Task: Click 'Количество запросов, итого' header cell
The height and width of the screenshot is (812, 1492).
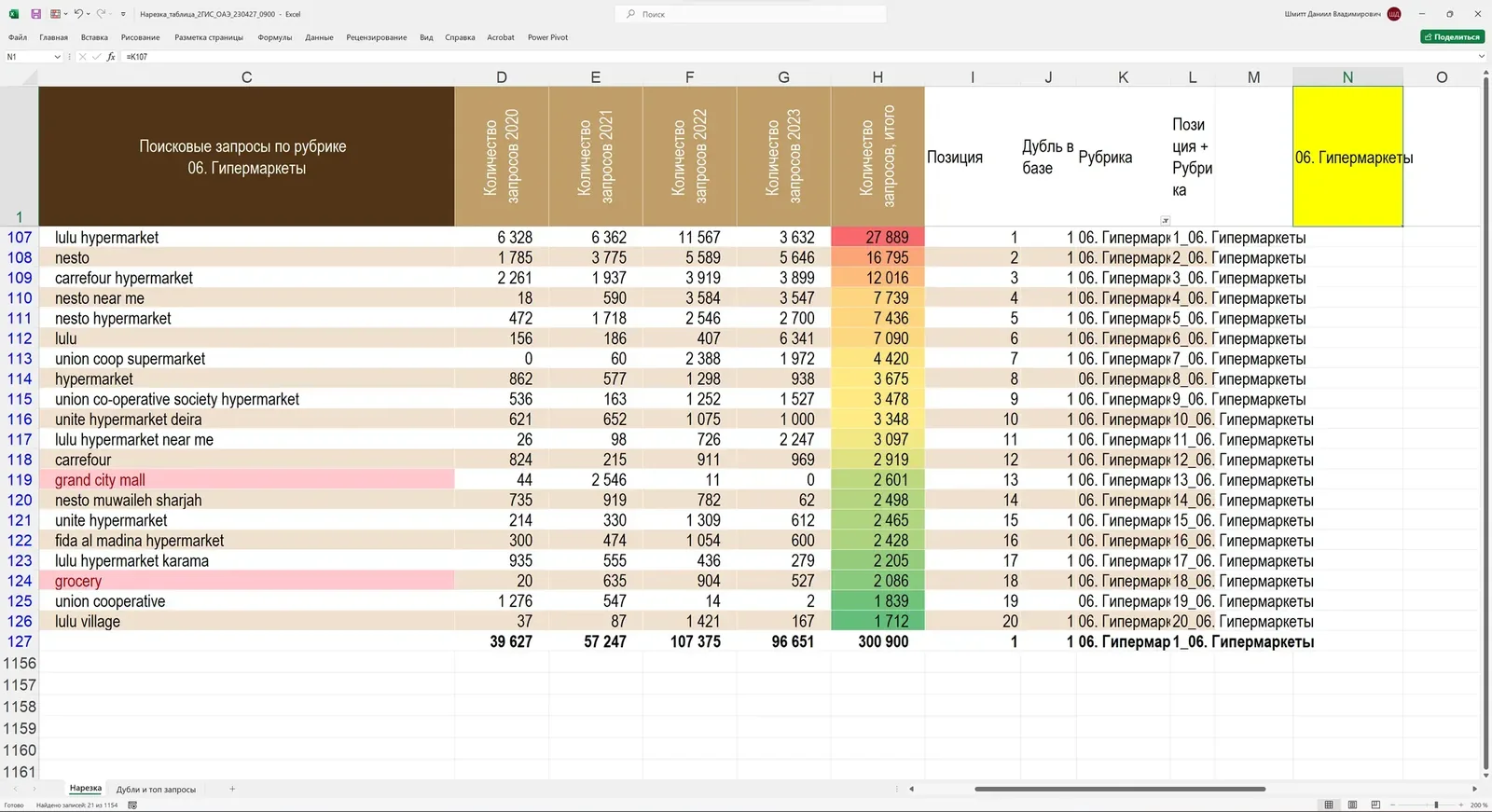Action: pyautogui.click(x=877, y=157)
